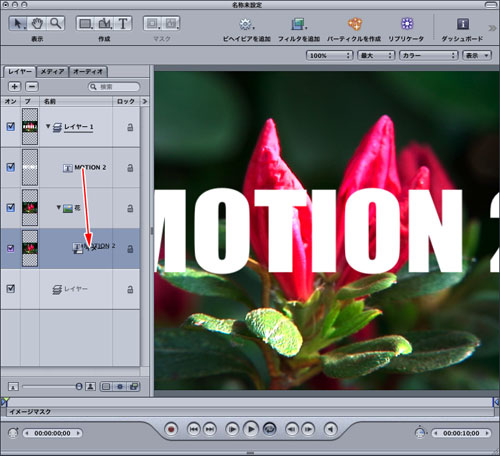Go to end of project
Viewport: 500px width, 456px height.
coord(210,429)
